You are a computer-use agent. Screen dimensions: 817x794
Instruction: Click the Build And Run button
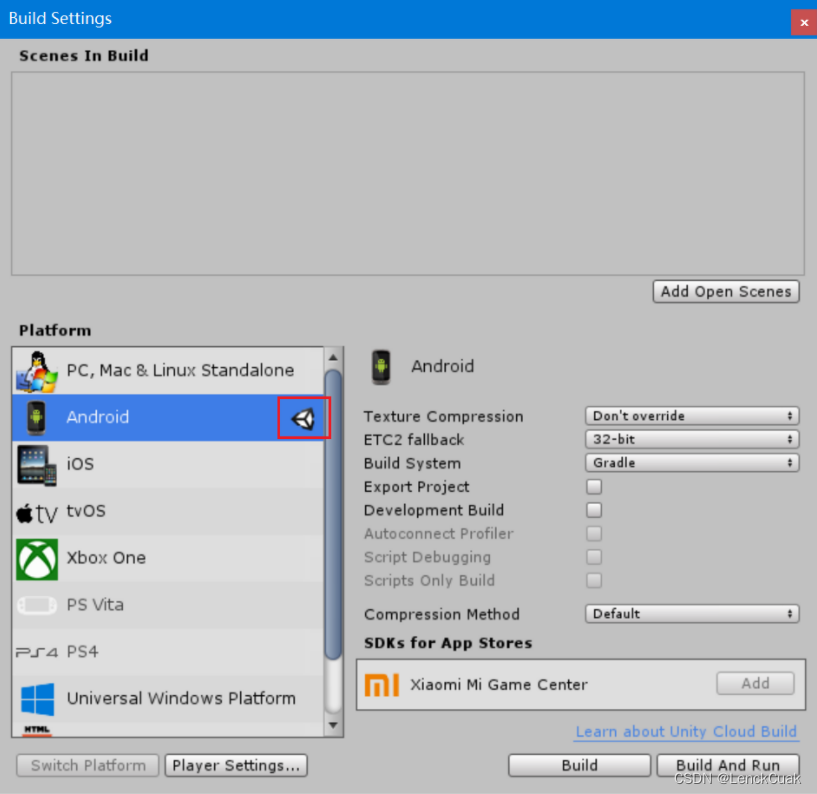[x=727, y=765]
